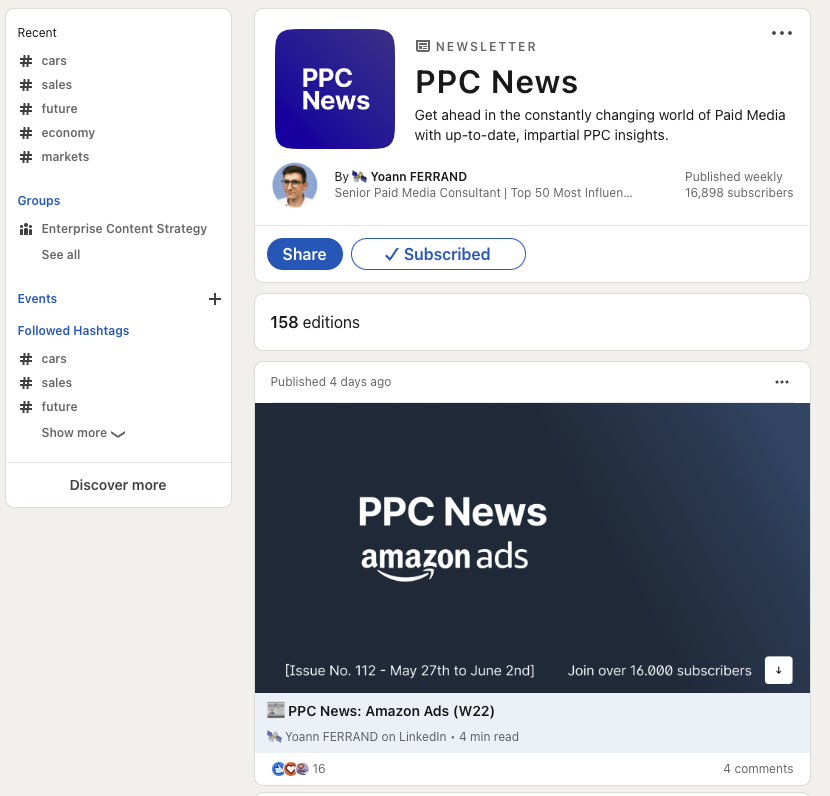The image size is (830, 796).
Task: Expand Show more followed hashtags
Action: pyautogui.click(x=83, y=433)
